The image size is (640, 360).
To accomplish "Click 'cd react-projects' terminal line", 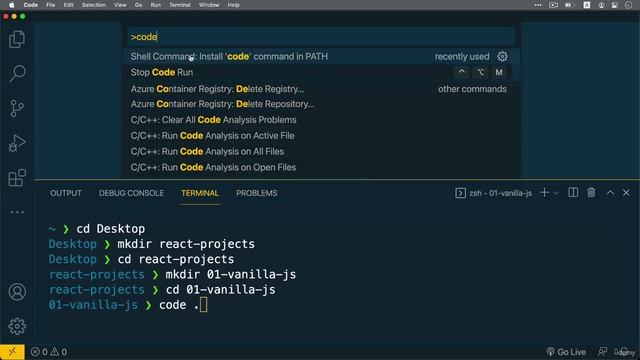I will click(176, 259).
